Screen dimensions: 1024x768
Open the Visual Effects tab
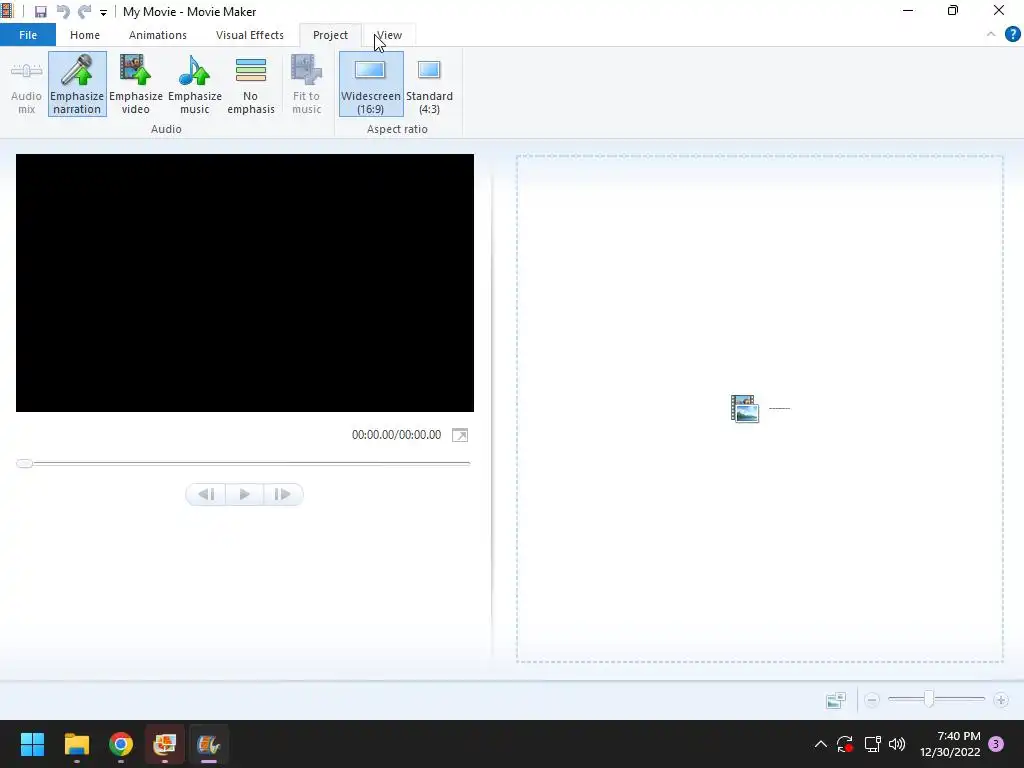pos(249,35)
